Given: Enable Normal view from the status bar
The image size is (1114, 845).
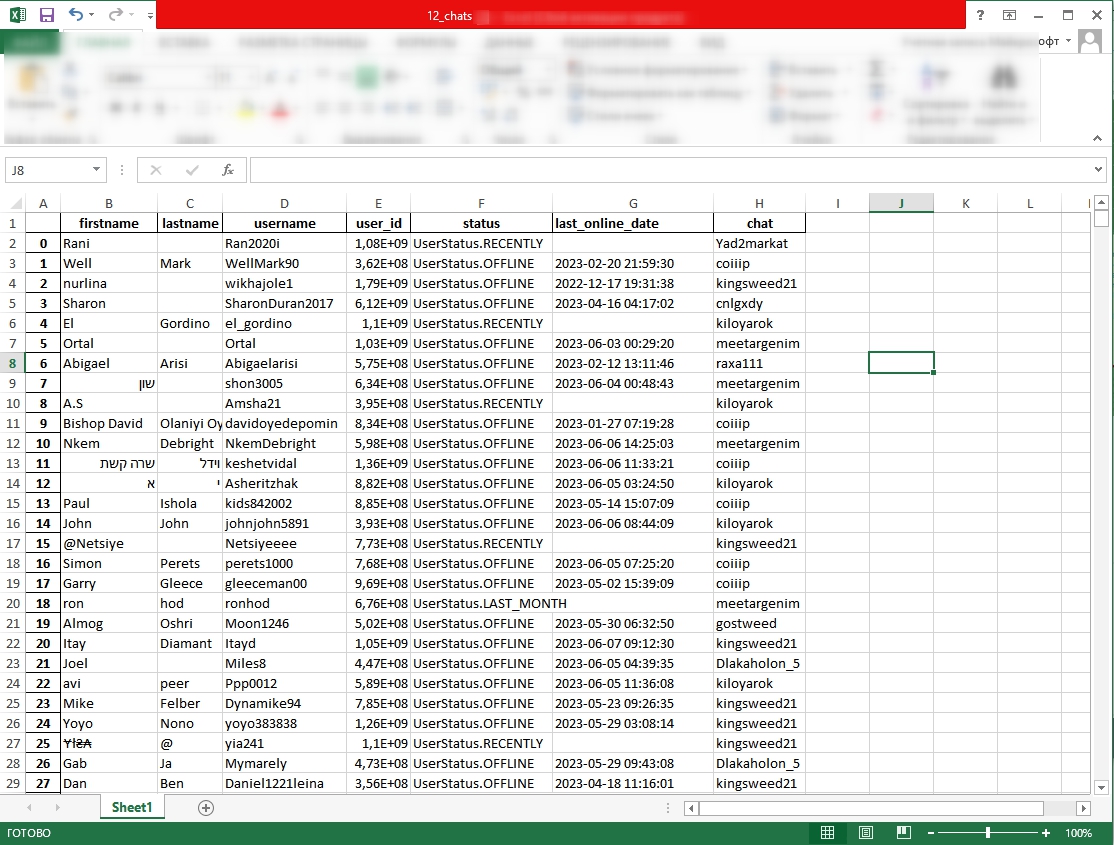Looking at the screenshot, I should [x=827, y=832].
